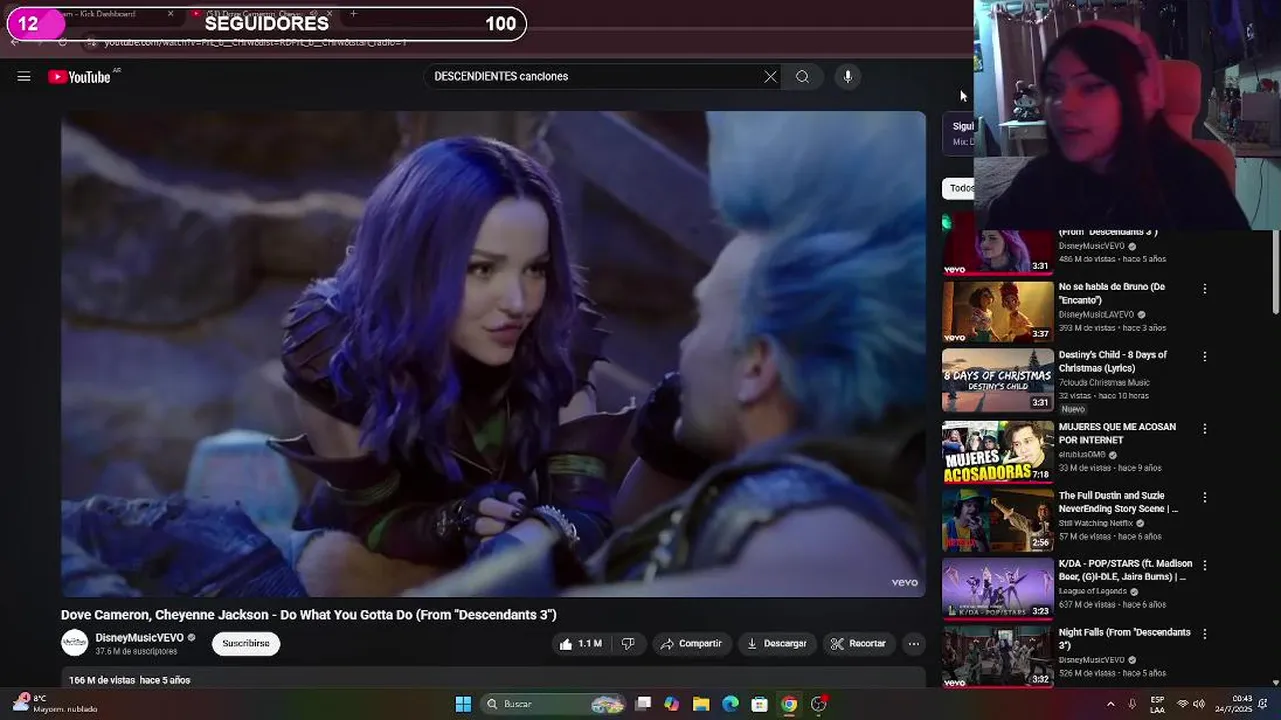Visit 7clouds Christmas Music channel
This screenshot has height=720, width=1281.
click(1104, 383)
